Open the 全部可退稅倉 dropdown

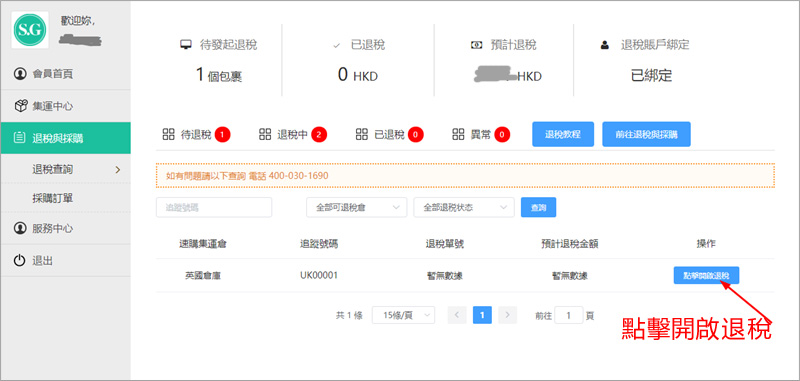tap(357, 208)
